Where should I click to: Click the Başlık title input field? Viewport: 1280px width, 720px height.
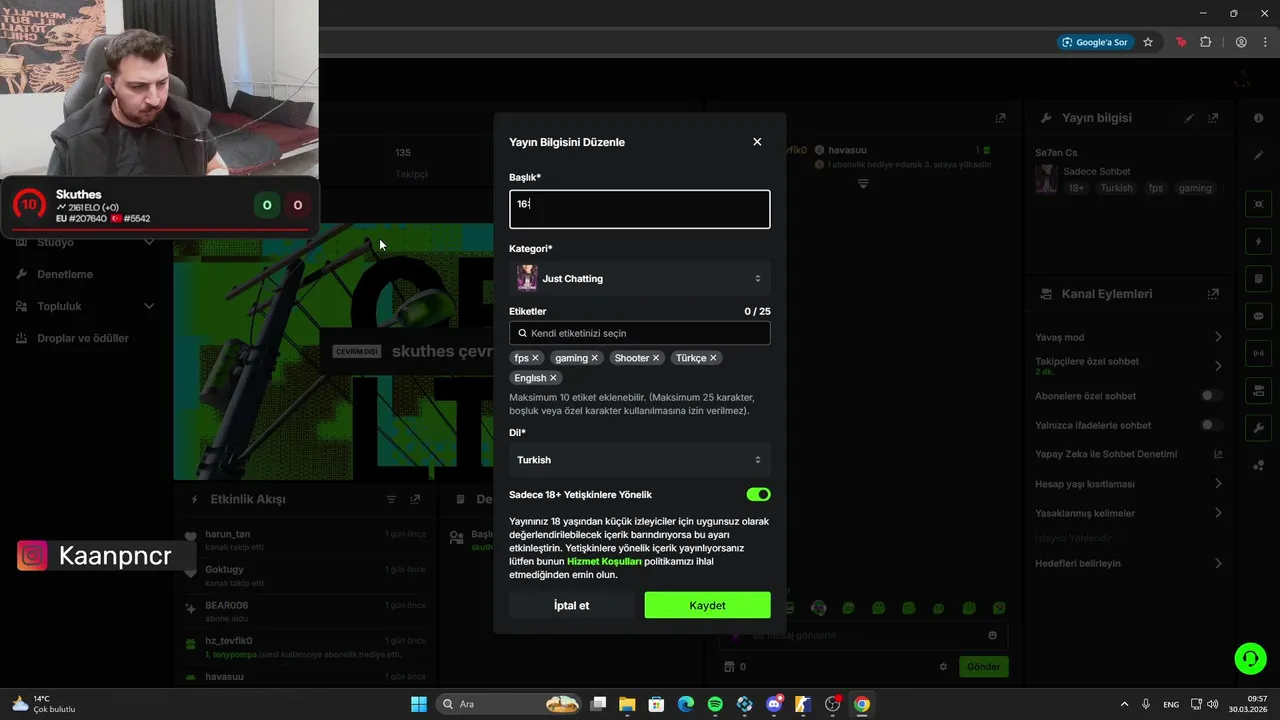[x=640, y=209]
